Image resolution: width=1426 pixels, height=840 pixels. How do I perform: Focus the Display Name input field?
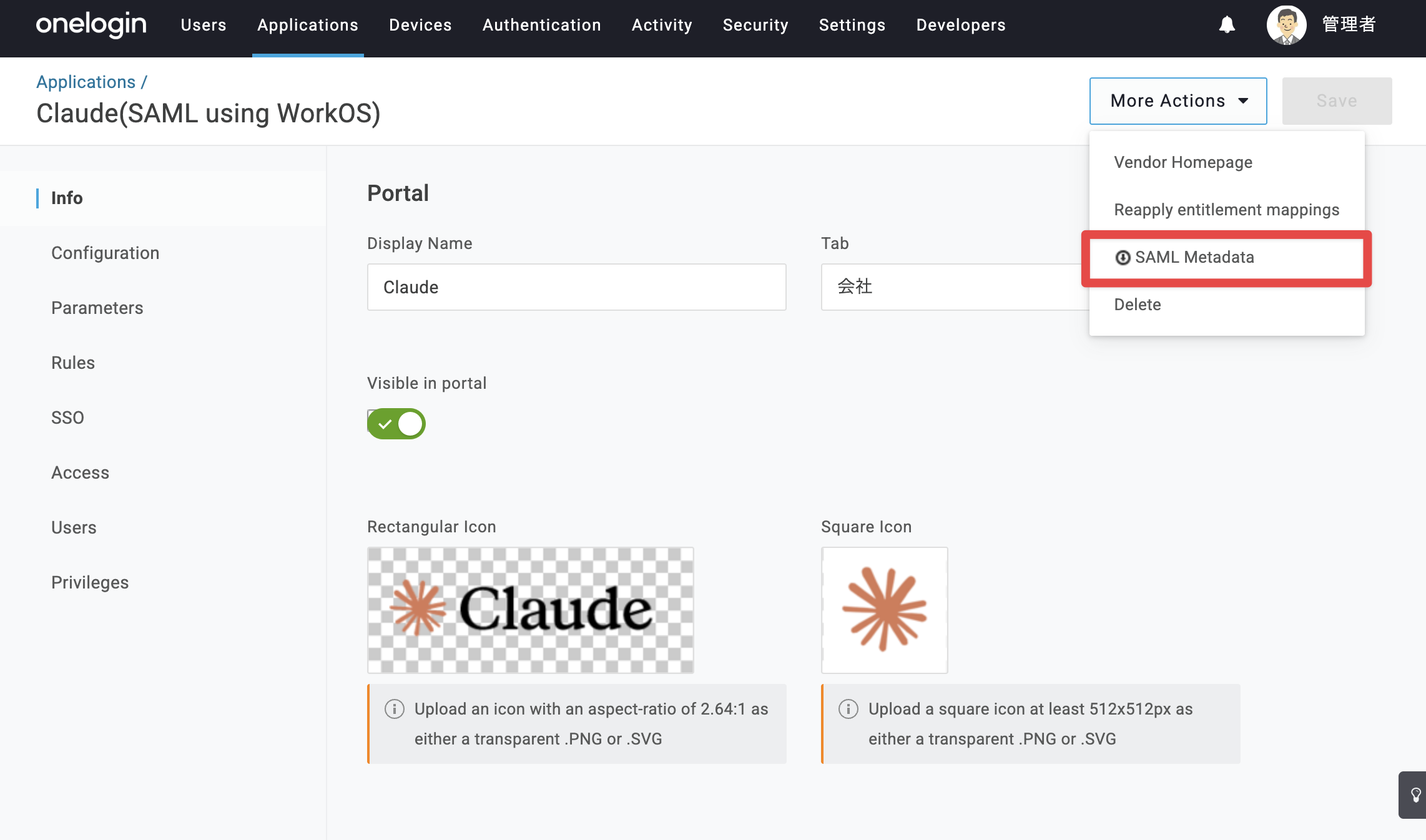coord(576,287)
